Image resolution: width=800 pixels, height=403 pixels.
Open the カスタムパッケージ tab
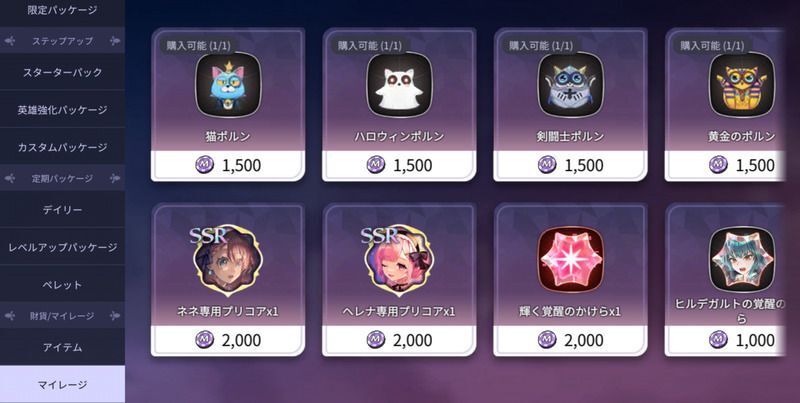(x=62, y=147)
